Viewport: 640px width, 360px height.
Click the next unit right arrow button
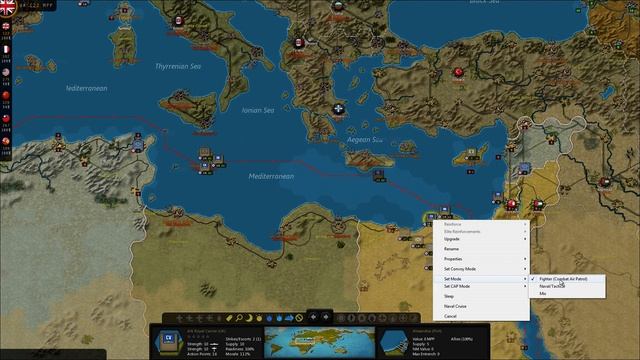coord(326,317)
